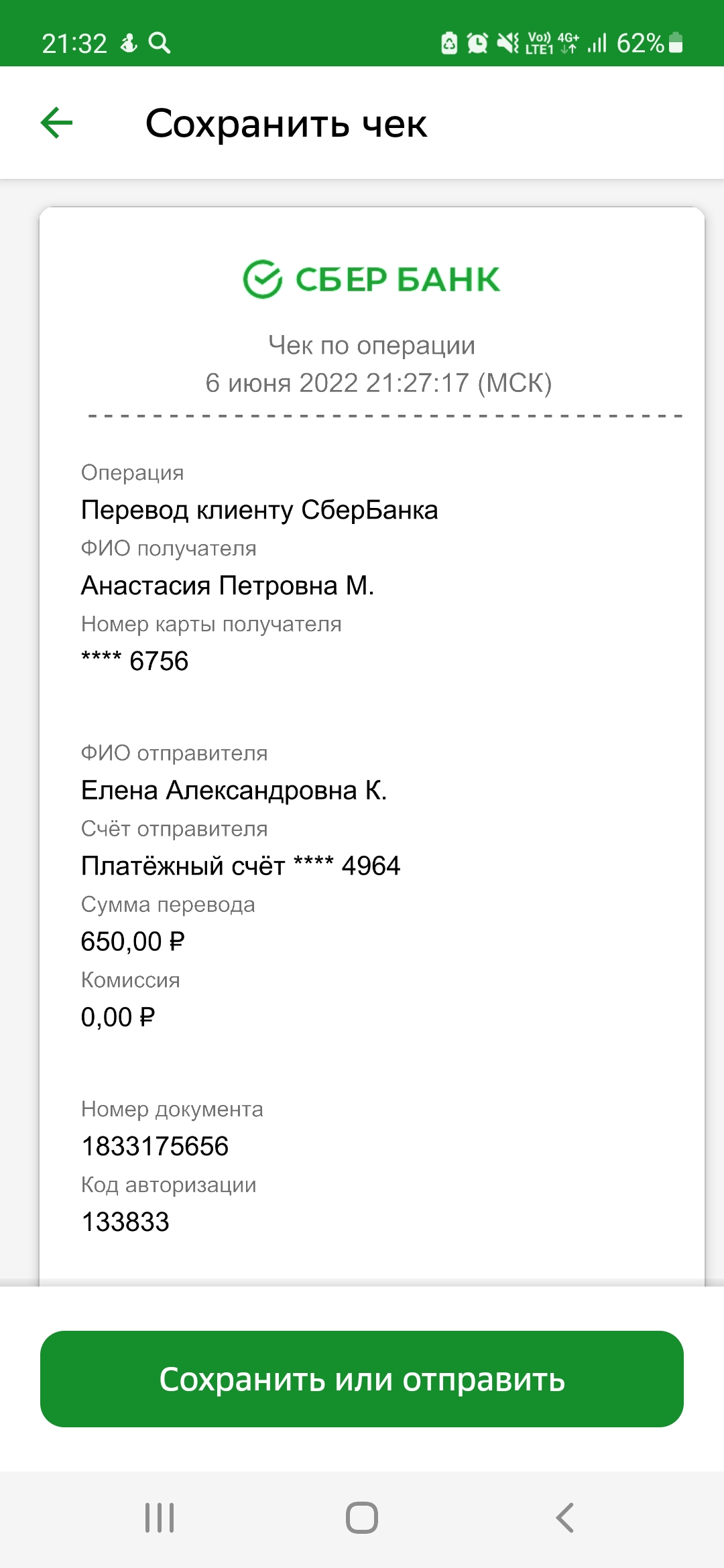
Task: Open Android recent apps button
Action: pos(160,1518)
